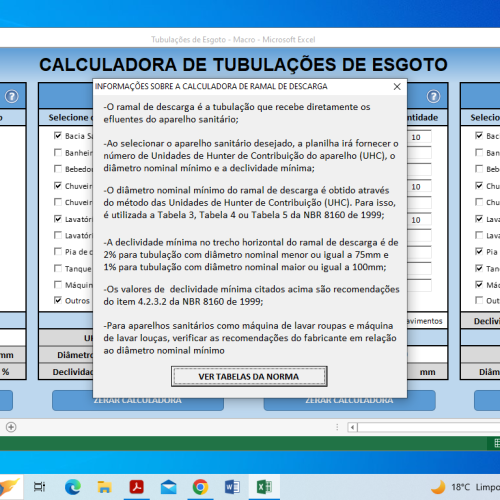
Task: Click the Excel taskbar icon
Action: tap(264, 487)
